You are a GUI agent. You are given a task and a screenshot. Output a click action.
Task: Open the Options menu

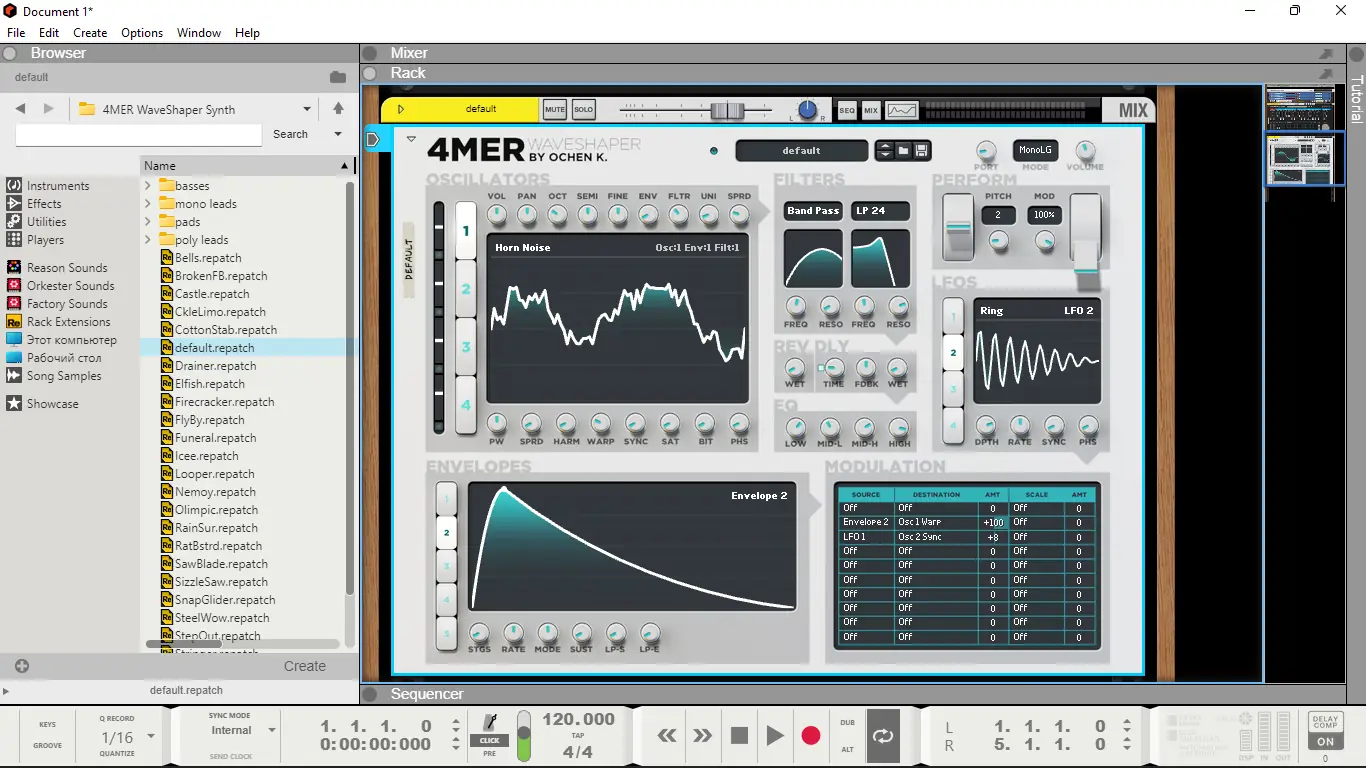click(141, 32)
